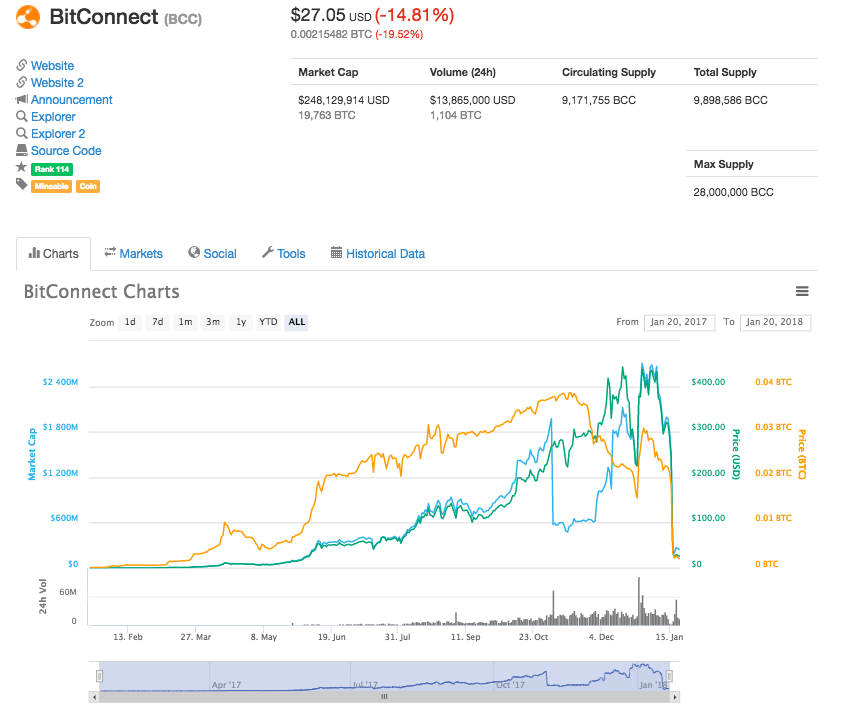Click the wrench icon for Tools

[267, 252]
